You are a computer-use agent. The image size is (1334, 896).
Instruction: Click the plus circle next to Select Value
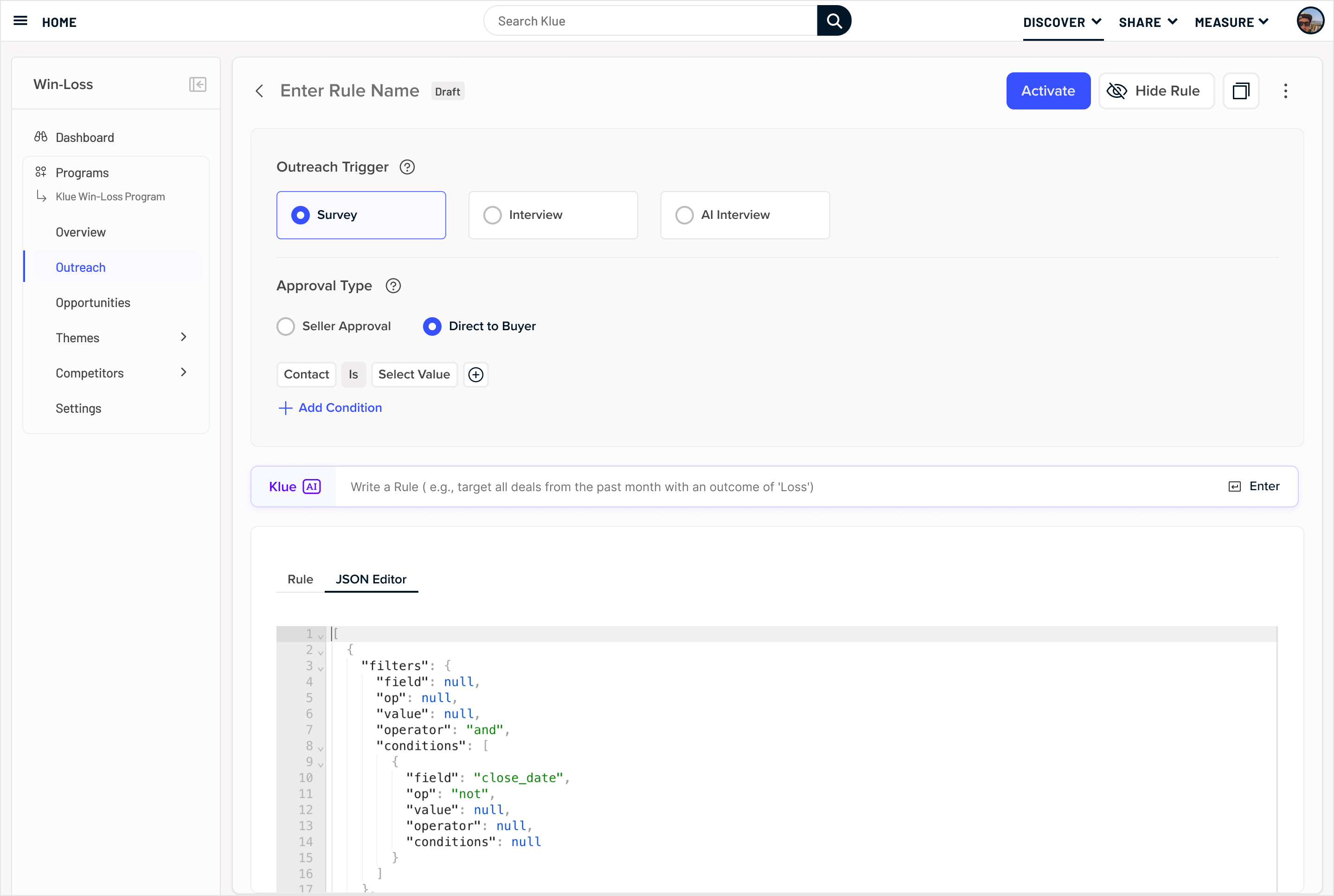click(475, 374)
